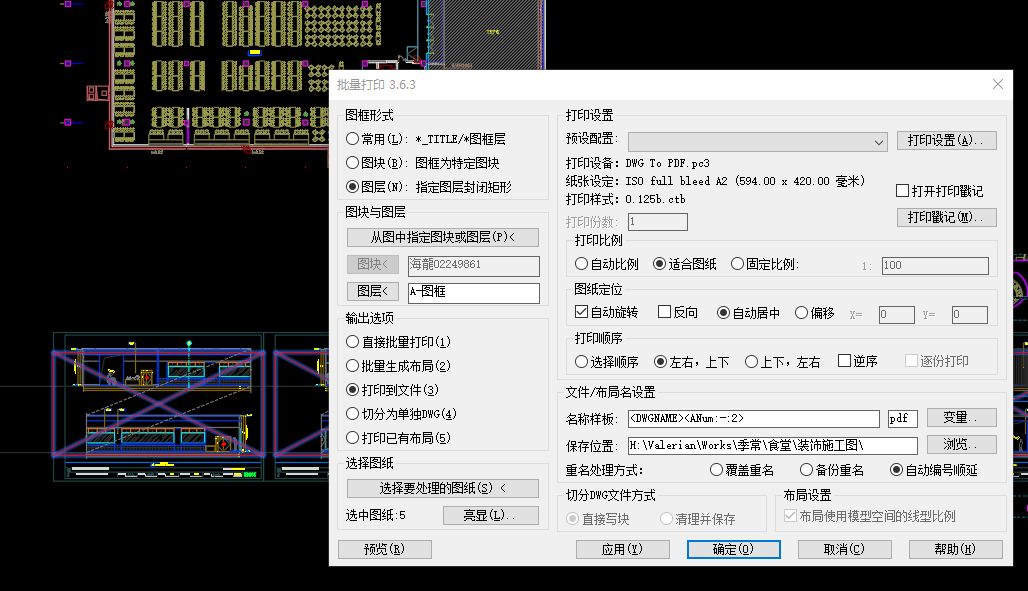Screen dimensions: 1028x591
Task: Close the 批量打印 dialog
Action: point(997,85)
